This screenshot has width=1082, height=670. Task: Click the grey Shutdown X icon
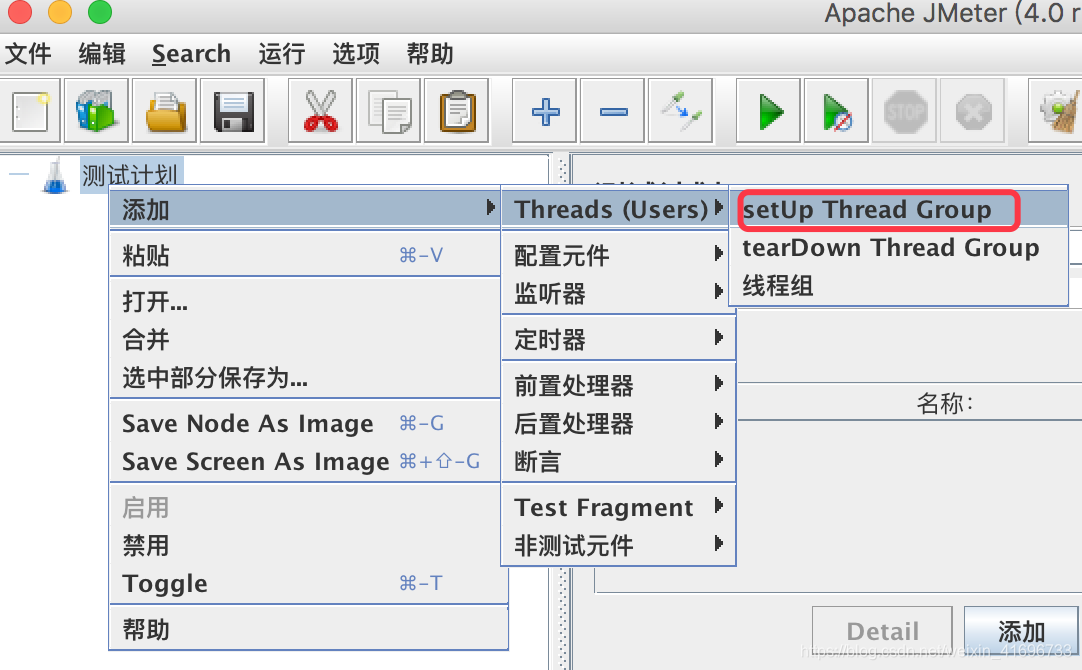click(973, 111)
